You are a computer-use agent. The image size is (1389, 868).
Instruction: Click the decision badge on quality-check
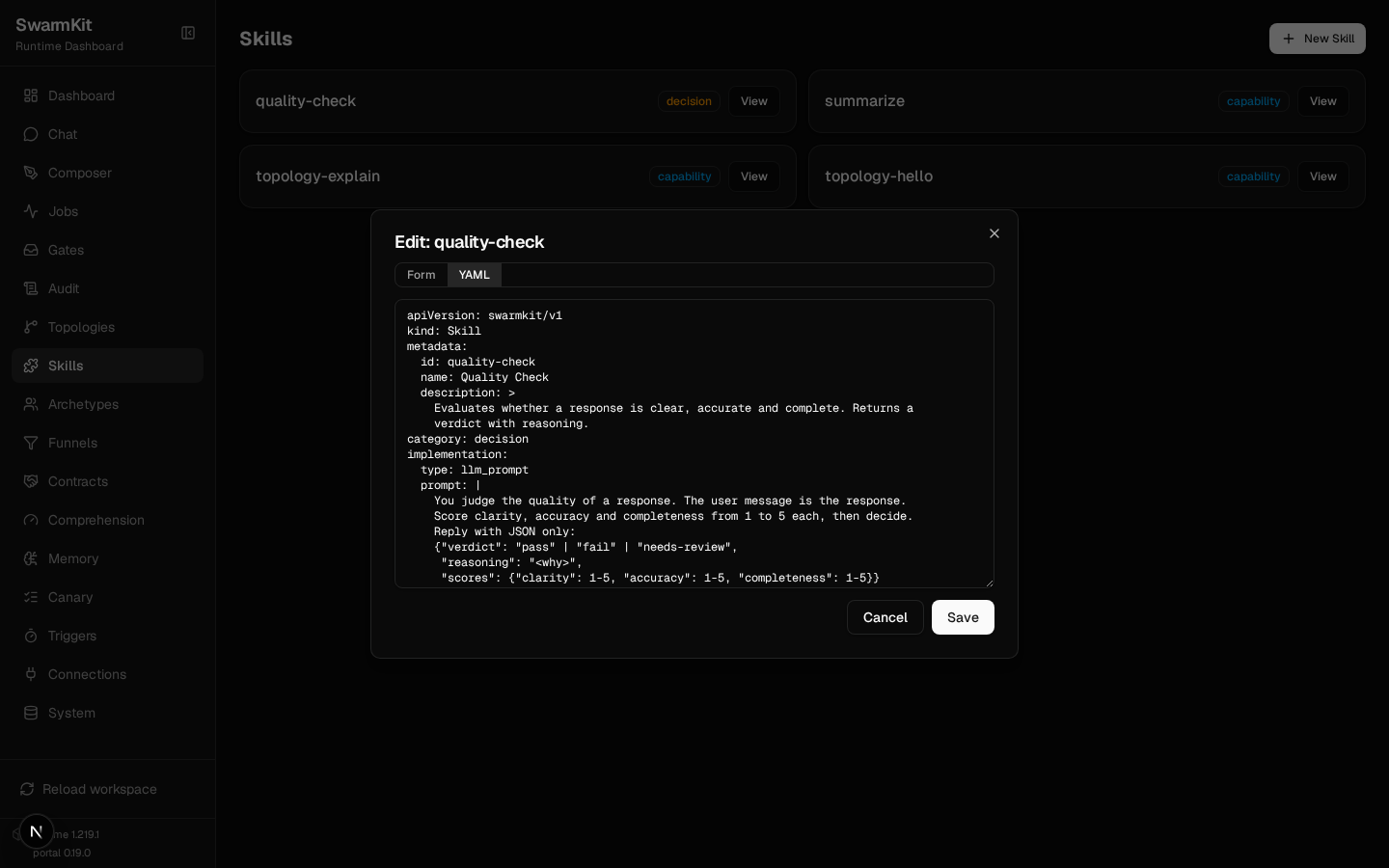(689, 101)
